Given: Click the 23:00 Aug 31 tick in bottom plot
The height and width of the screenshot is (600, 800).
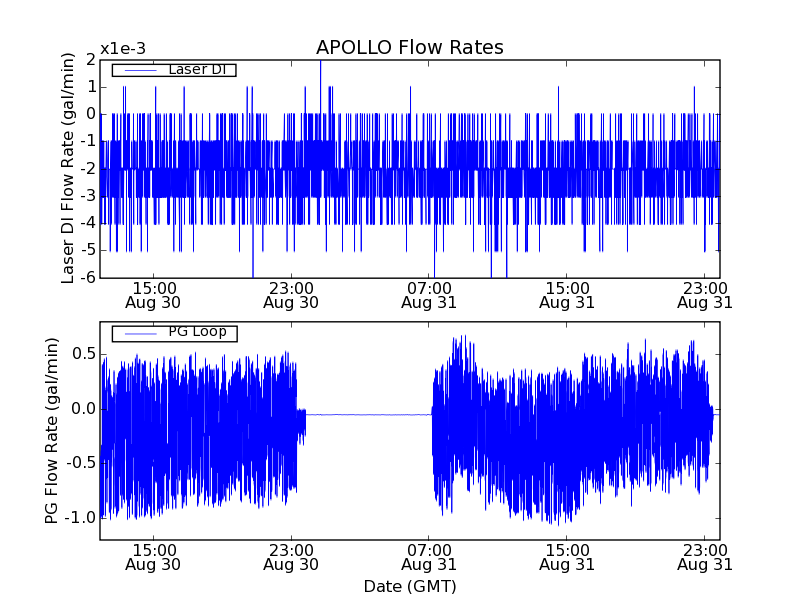Looking at the screenshot, I should pyautogui.click(x=705, y=557).
